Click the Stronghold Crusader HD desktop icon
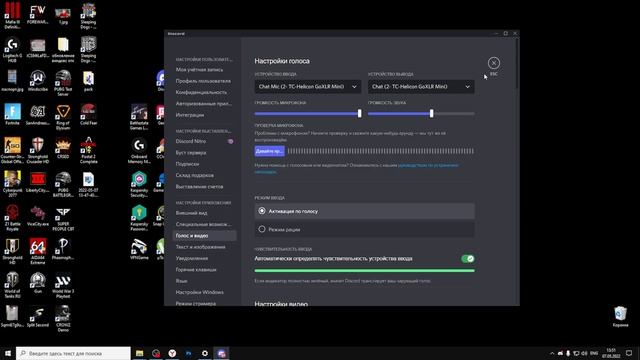Viewport: 640px width, 360px height. 38,151
